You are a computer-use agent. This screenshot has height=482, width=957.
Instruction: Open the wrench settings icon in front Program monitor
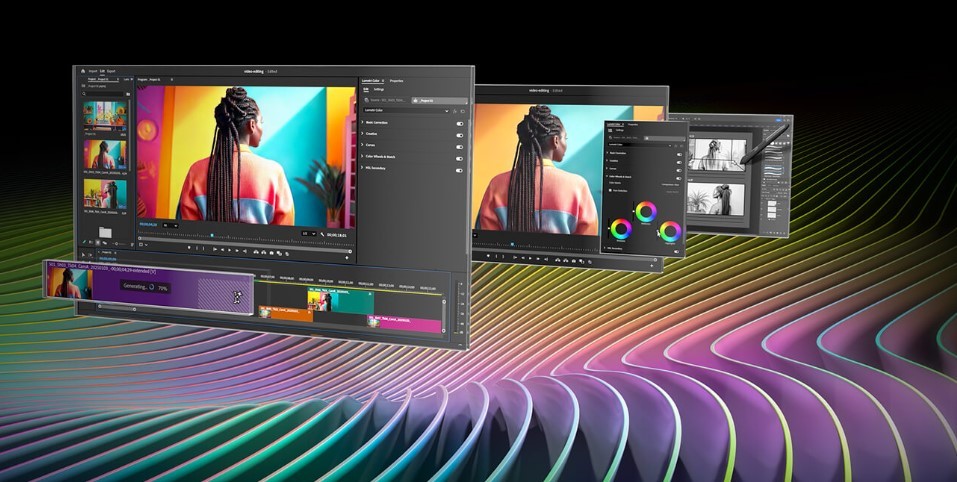[322, 234]
